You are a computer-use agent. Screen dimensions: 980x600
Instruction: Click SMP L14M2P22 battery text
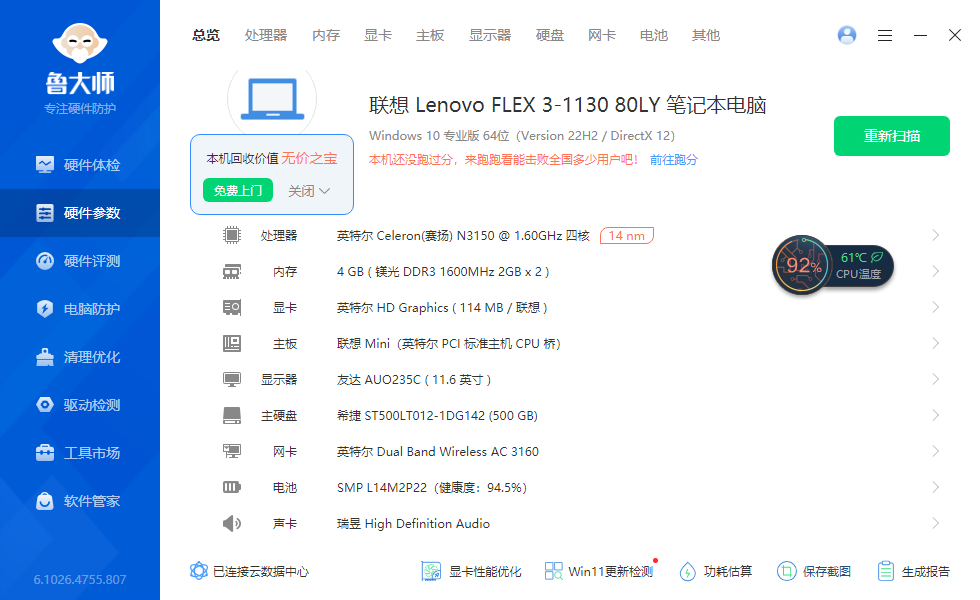pyautogui.click(x=432, y=488)
